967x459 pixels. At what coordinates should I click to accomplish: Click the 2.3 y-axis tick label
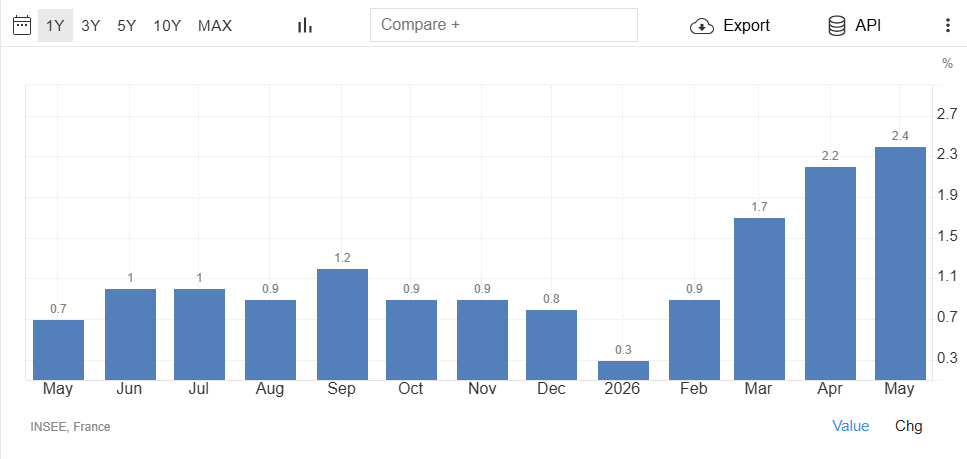coord(947,155)
